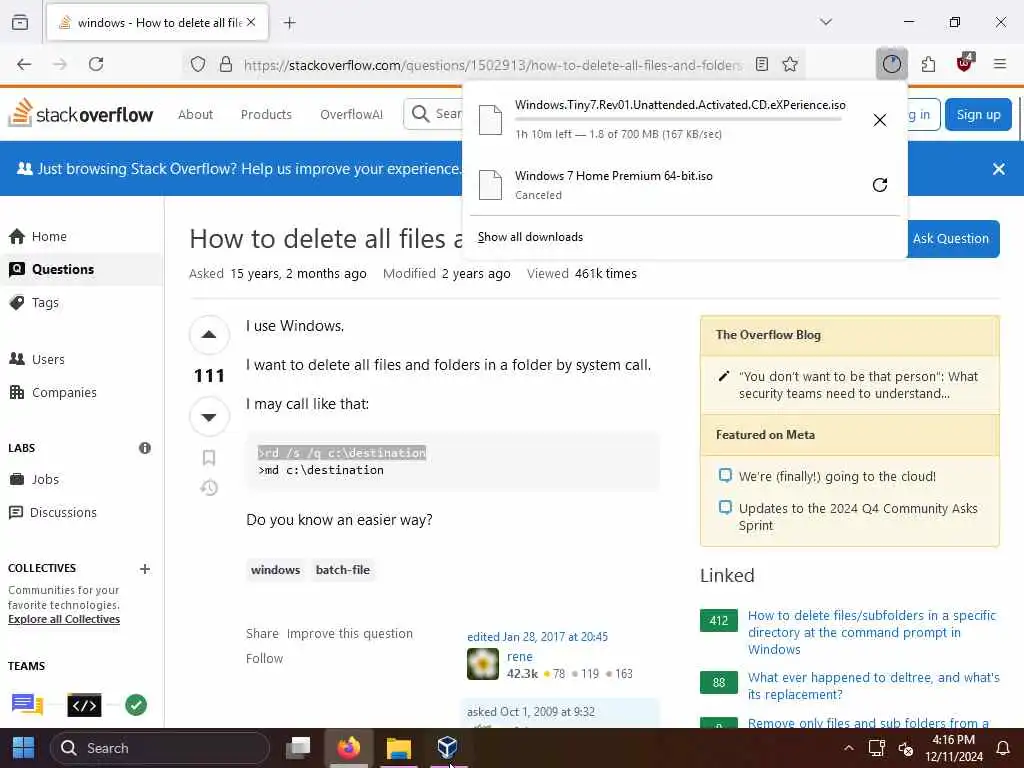
Task: Open the "You don't want to be that person" blog post
Action: pos(858,385)
